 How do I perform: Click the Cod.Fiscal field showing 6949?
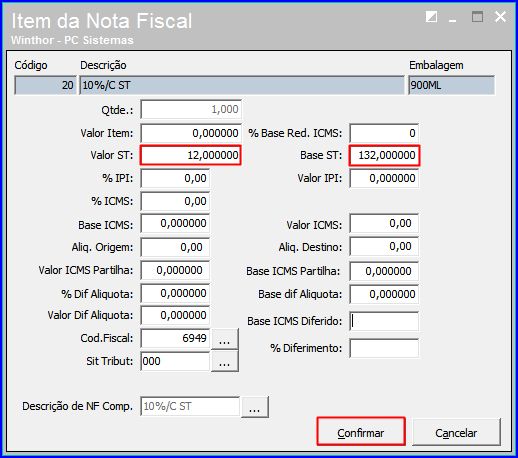click(175, 338)
